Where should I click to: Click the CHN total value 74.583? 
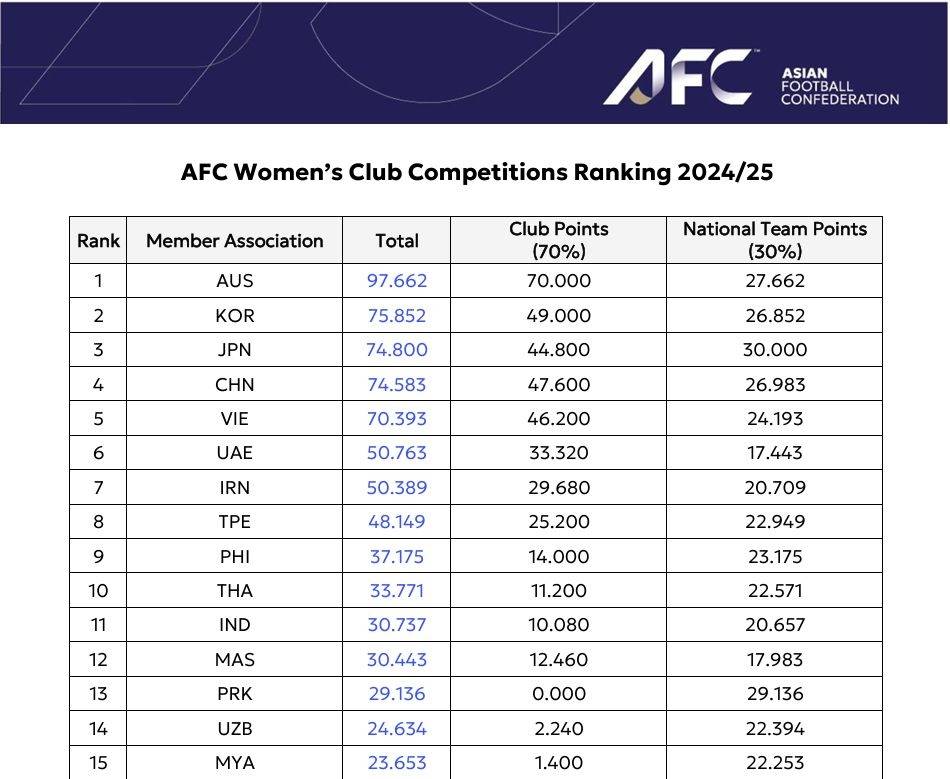pyautogui.click(x=397, y=385)
